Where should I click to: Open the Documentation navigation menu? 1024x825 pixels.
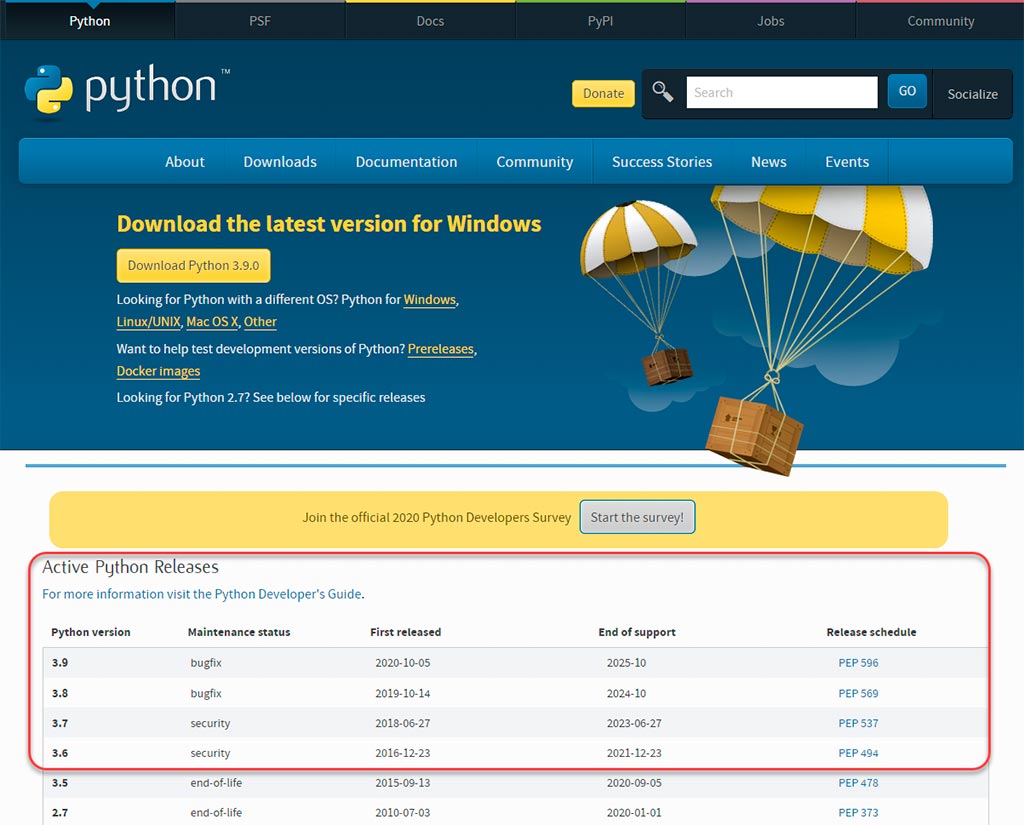[406, 162]
